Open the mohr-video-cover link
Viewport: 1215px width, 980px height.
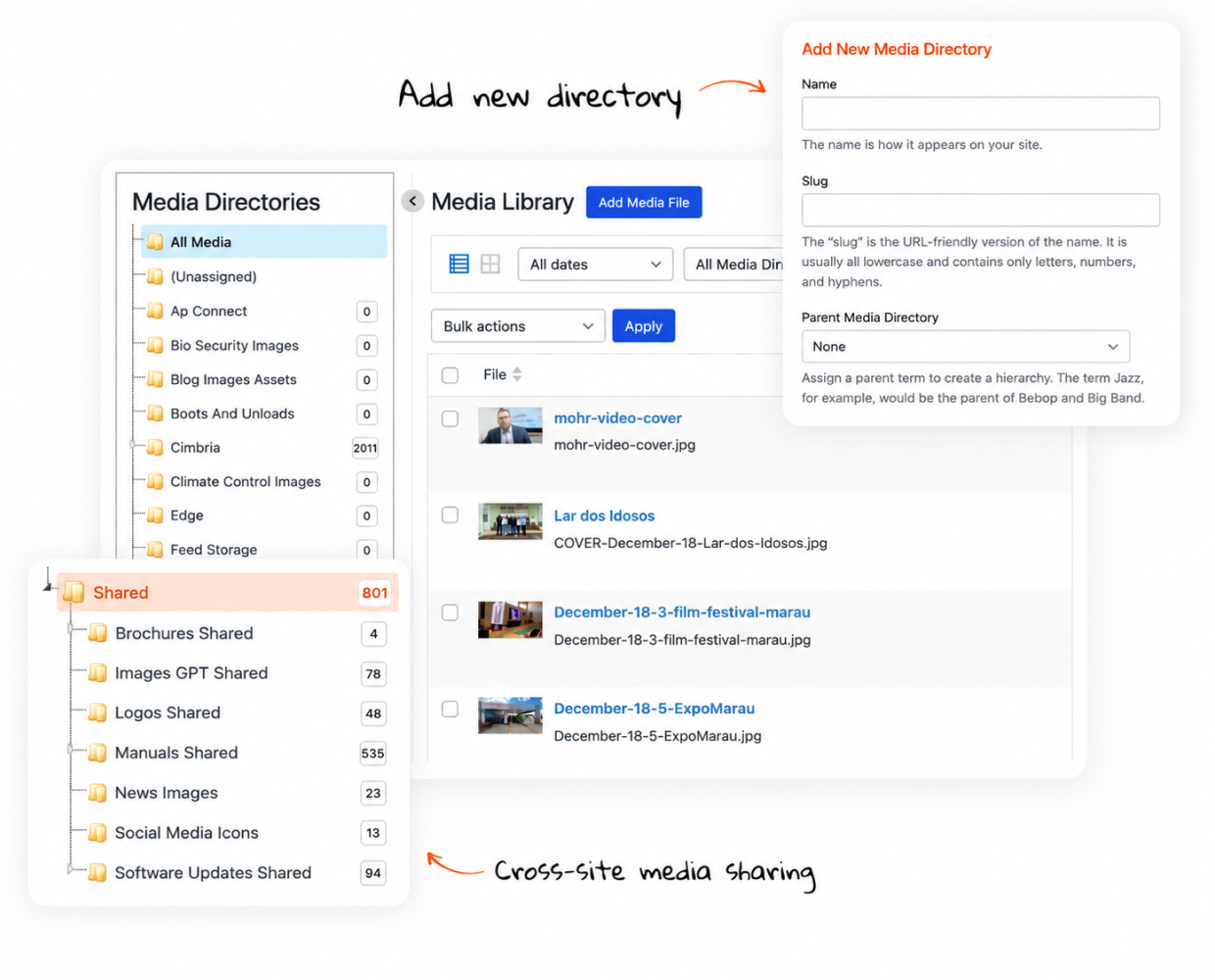tap(617, 417)
